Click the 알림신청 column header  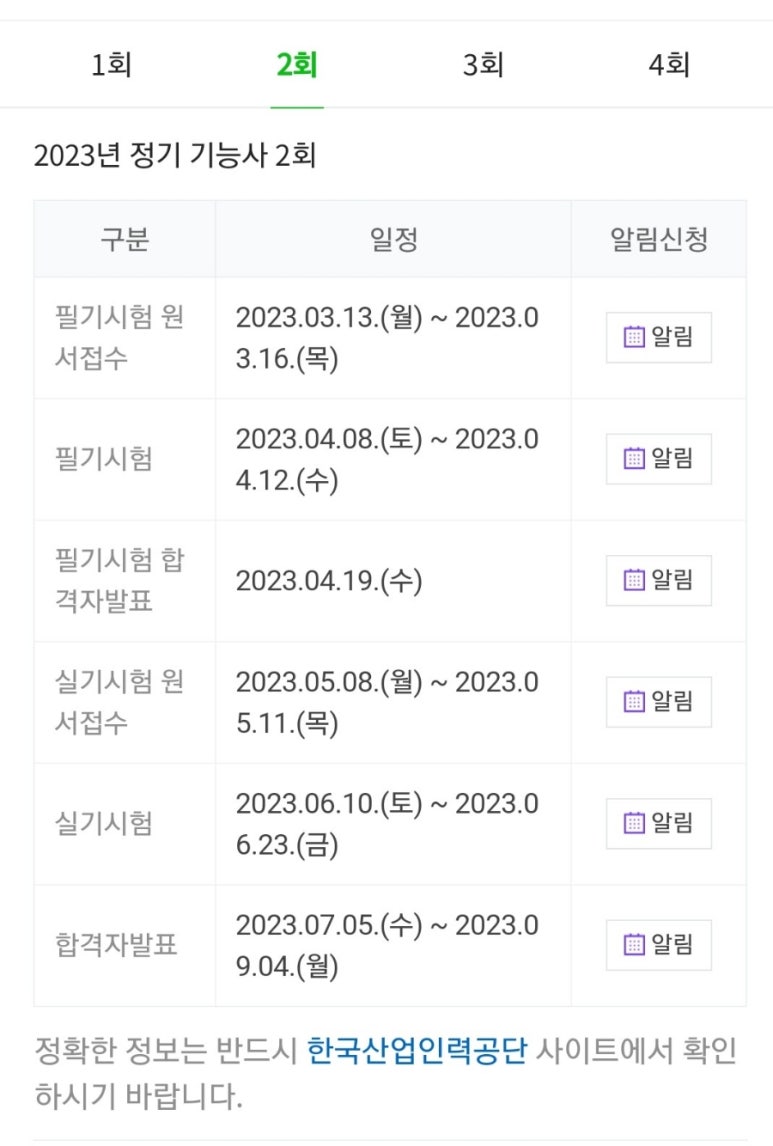[x=658, y=239]
